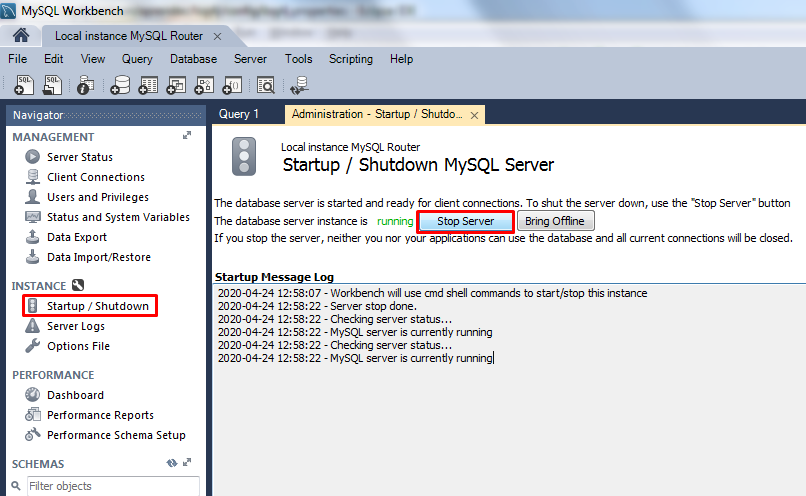Open the object inspector info icon
This screenshot has width=806, height=496.
tap(85, 85)
